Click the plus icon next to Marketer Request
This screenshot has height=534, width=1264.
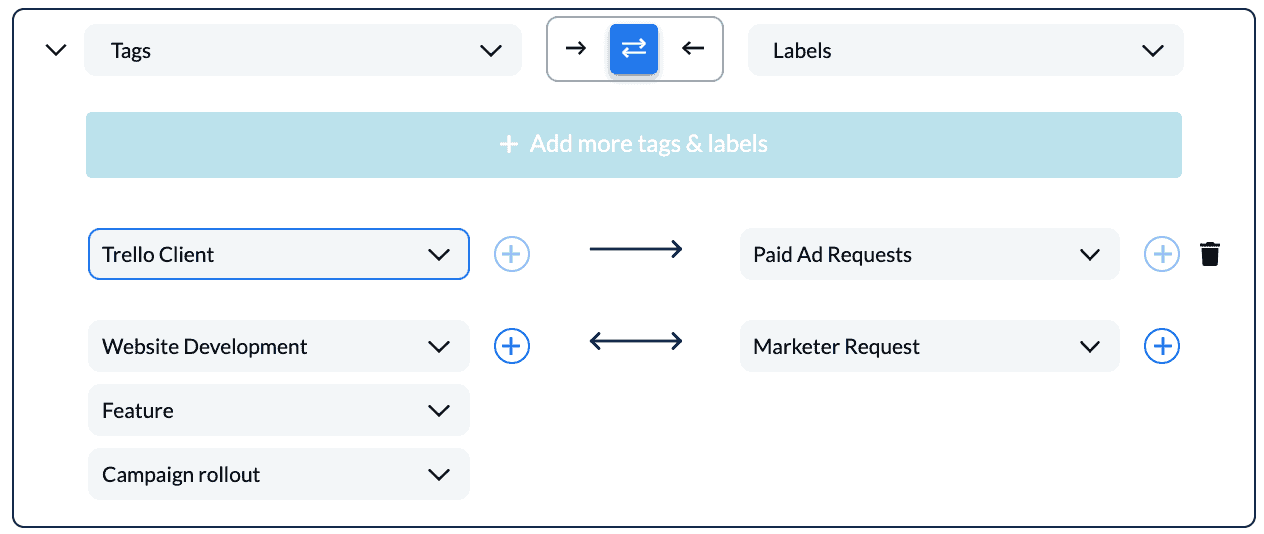tap(1162, 346)
